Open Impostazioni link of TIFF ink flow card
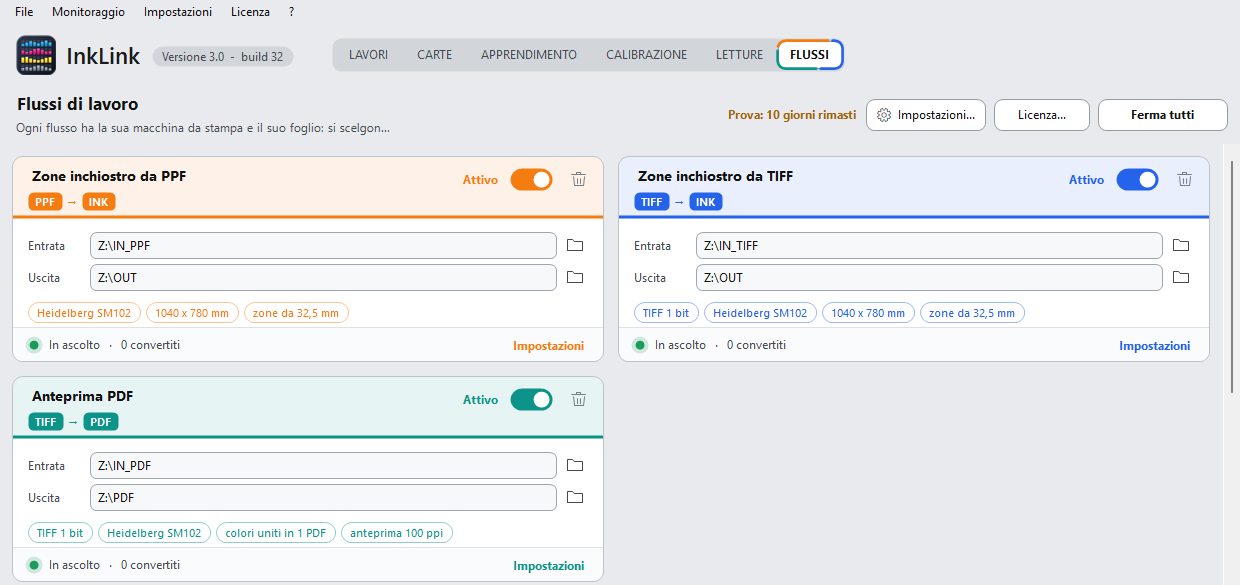The image size is (1240, 585). point(1155,346)
